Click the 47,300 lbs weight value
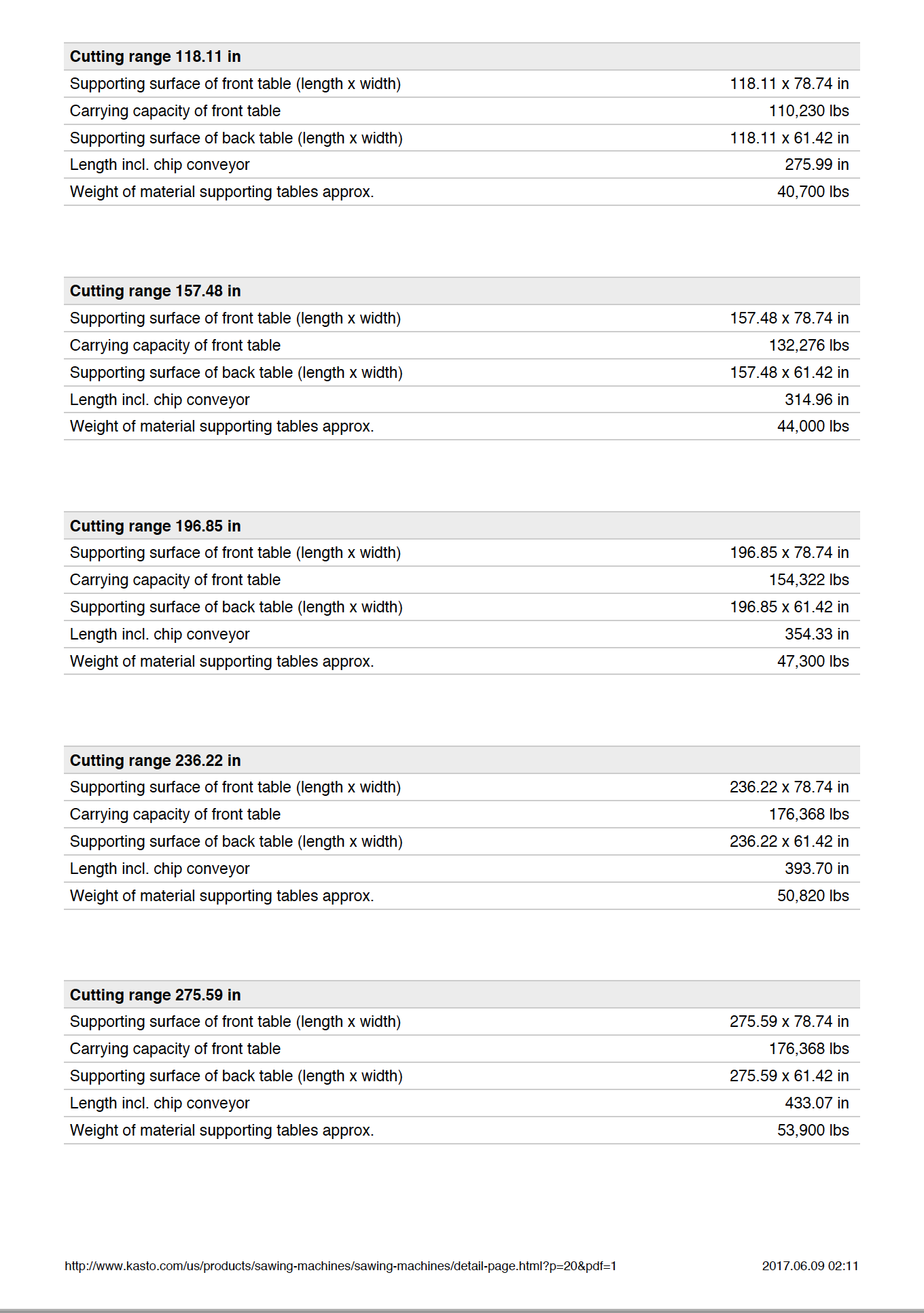This screenshot has height=1313, width=924. click(x=813, y=661)
